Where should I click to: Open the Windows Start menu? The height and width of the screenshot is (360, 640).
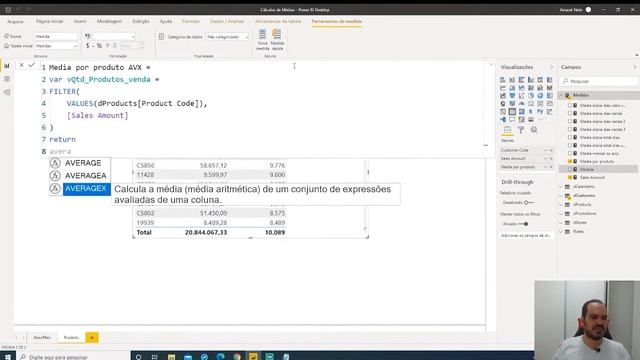7,357
